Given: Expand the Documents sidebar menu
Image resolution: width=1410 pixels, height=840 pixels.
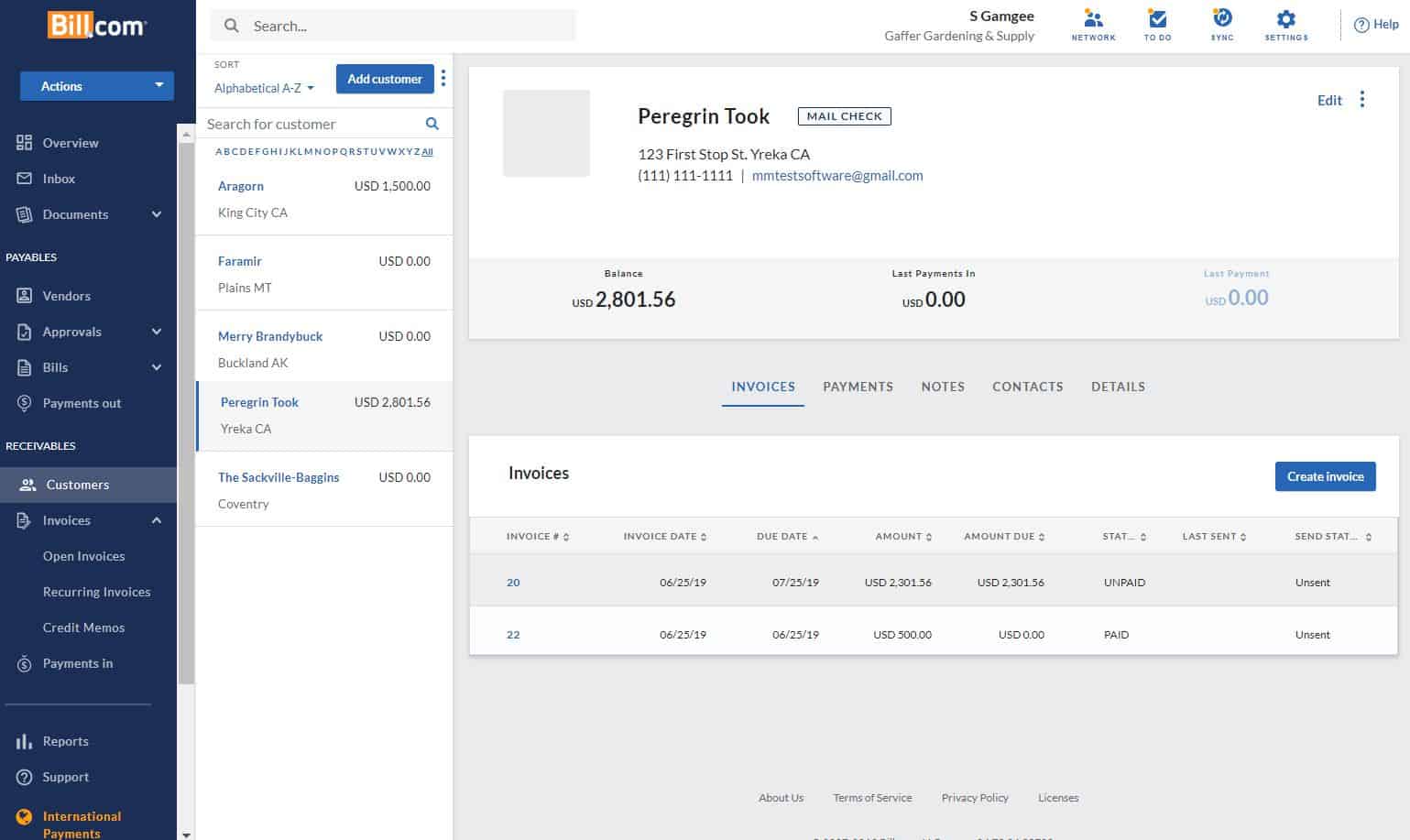Looking at the screenshot, I should coord(157,214).
